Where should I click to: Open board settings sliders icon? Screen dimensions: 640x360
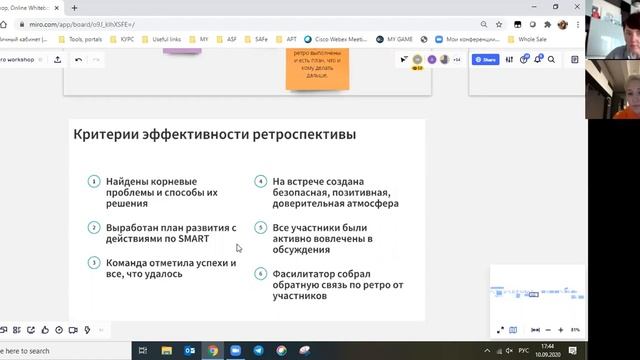[x=509, y=60]
